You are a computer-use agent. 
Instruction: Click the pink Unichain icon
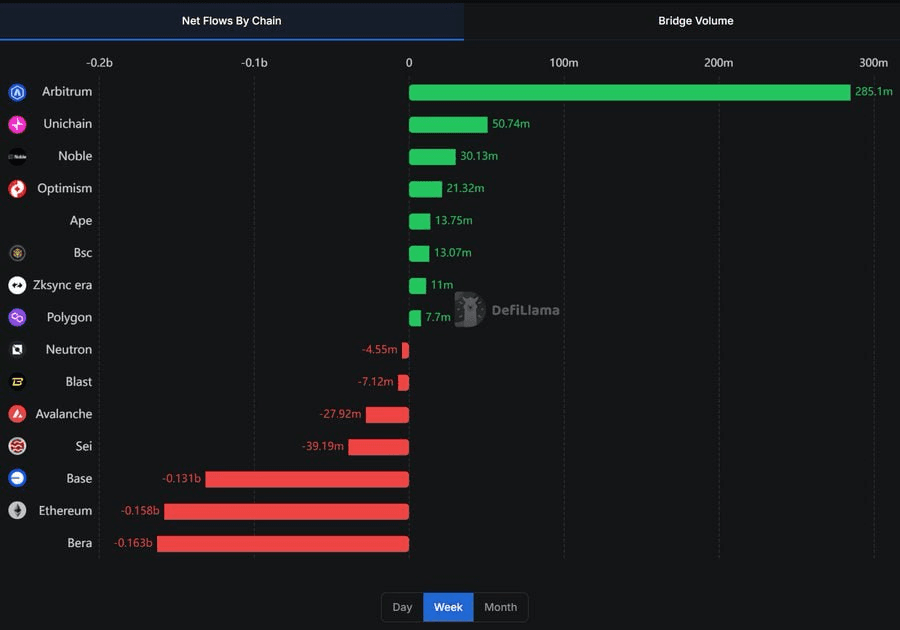click(17, 125)
